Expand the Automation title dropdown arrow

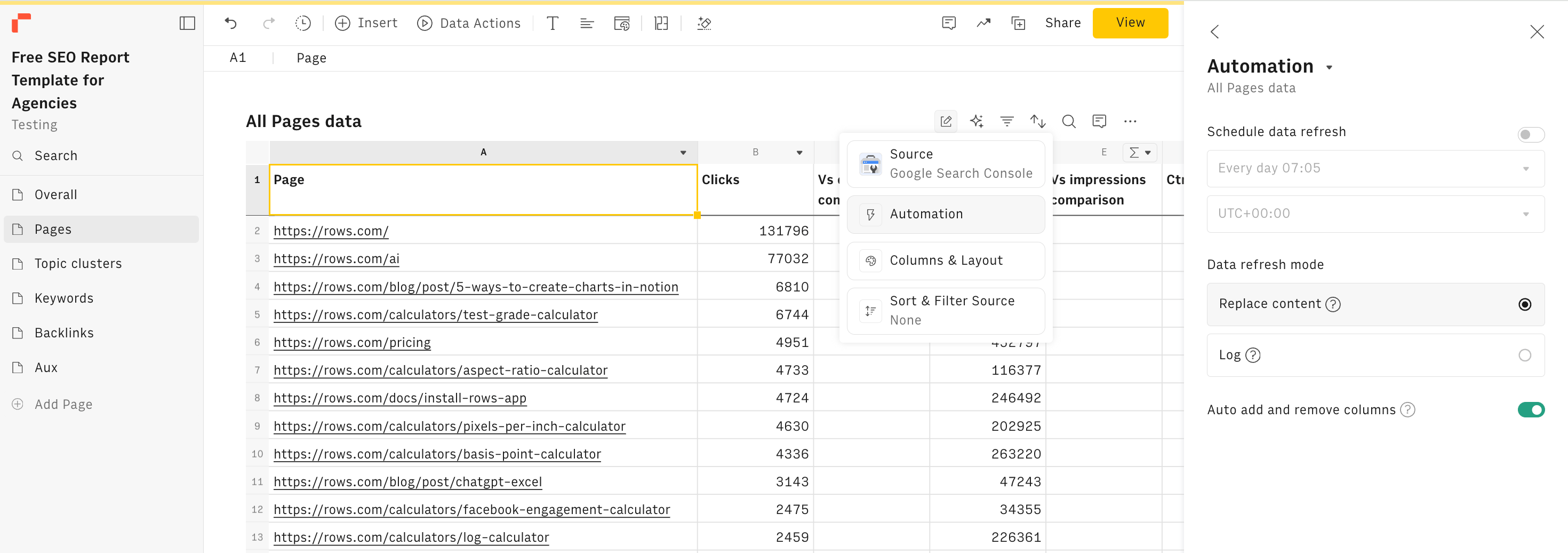coord(1330,68)
